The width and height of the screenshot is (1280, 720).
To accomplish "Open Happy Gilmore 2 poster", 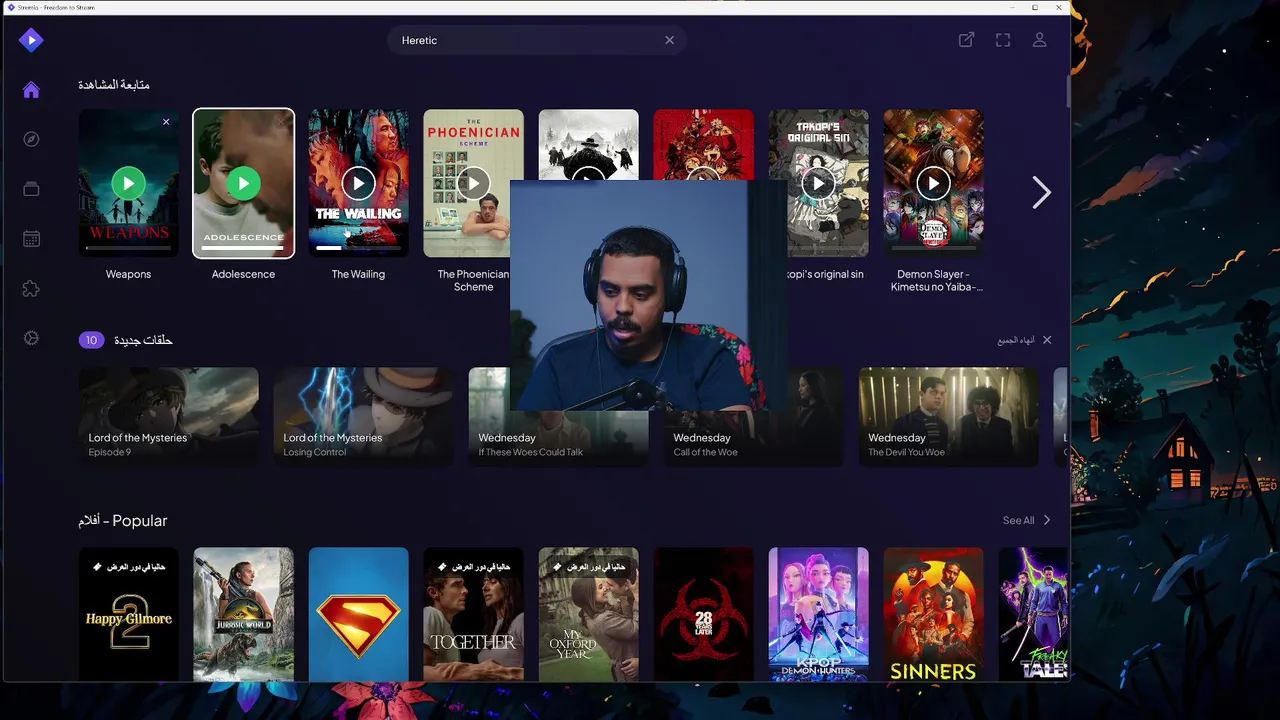I will click(128, 614).
